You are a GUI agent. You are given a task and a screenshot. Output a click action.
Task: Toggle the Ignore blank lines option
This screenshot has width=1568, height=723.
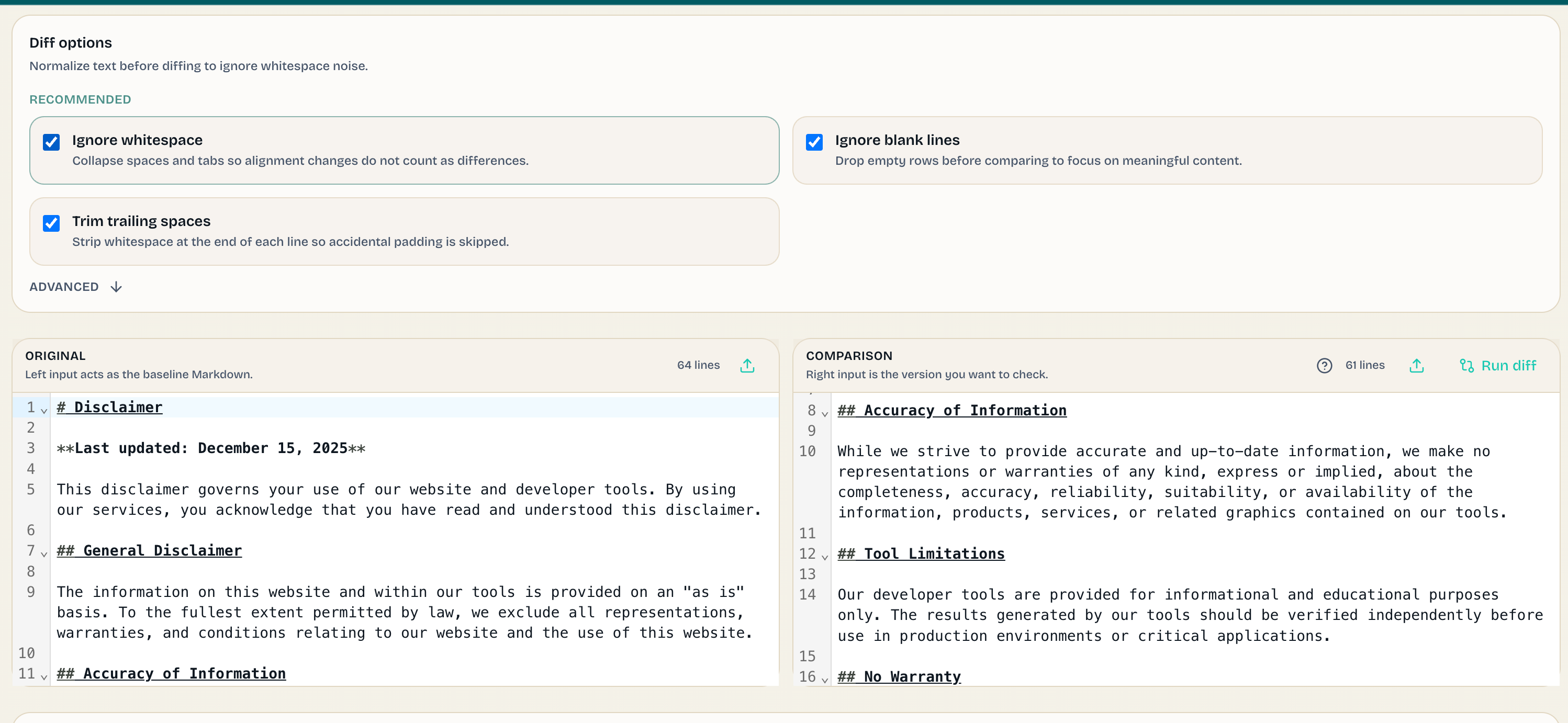(814, 142)
